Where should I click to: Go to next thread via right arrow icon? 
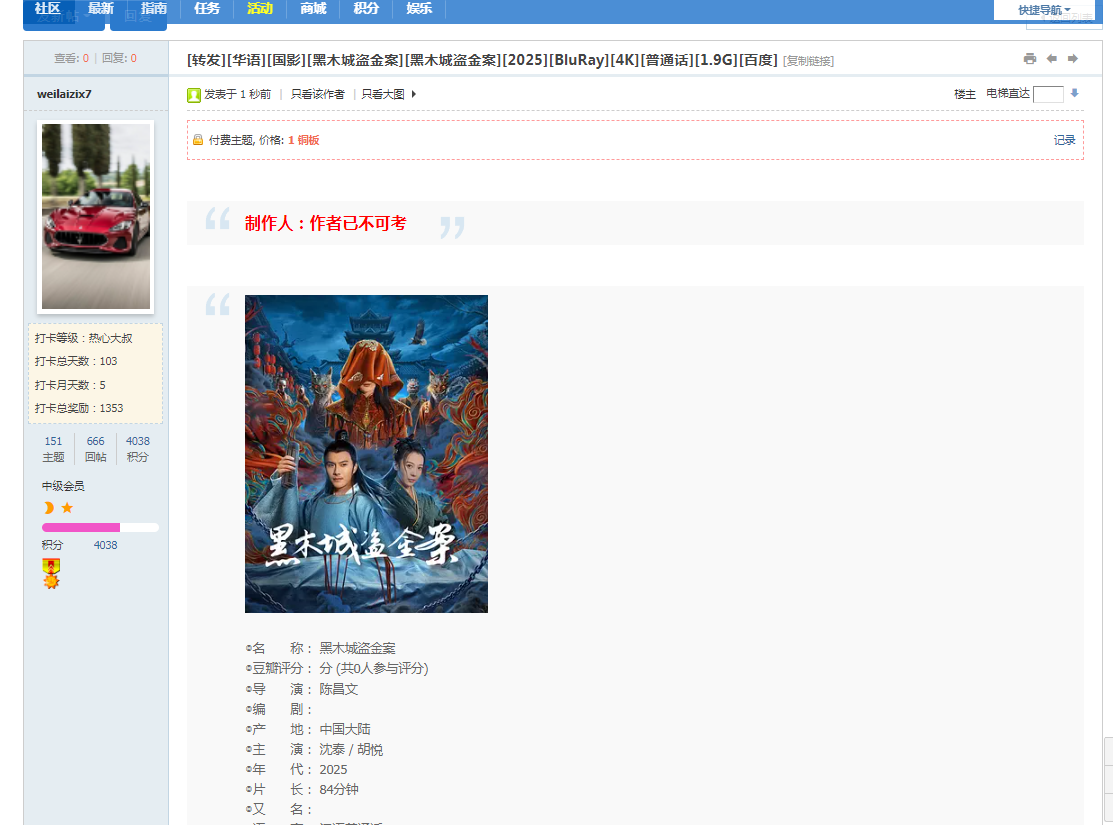(x=1073, y=58)
